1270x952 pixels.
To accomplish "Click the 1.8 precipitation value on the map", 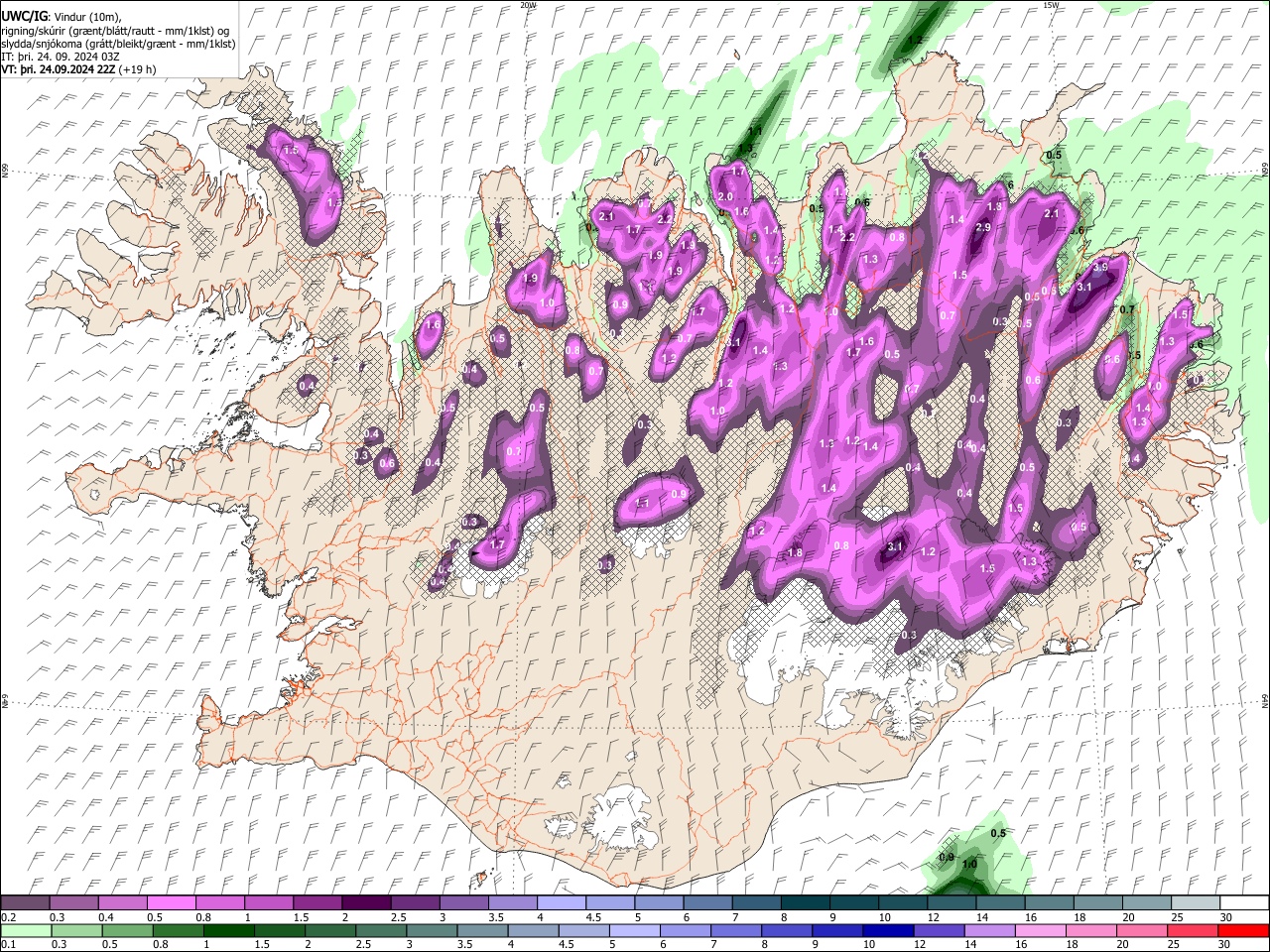I will (795, 552).
